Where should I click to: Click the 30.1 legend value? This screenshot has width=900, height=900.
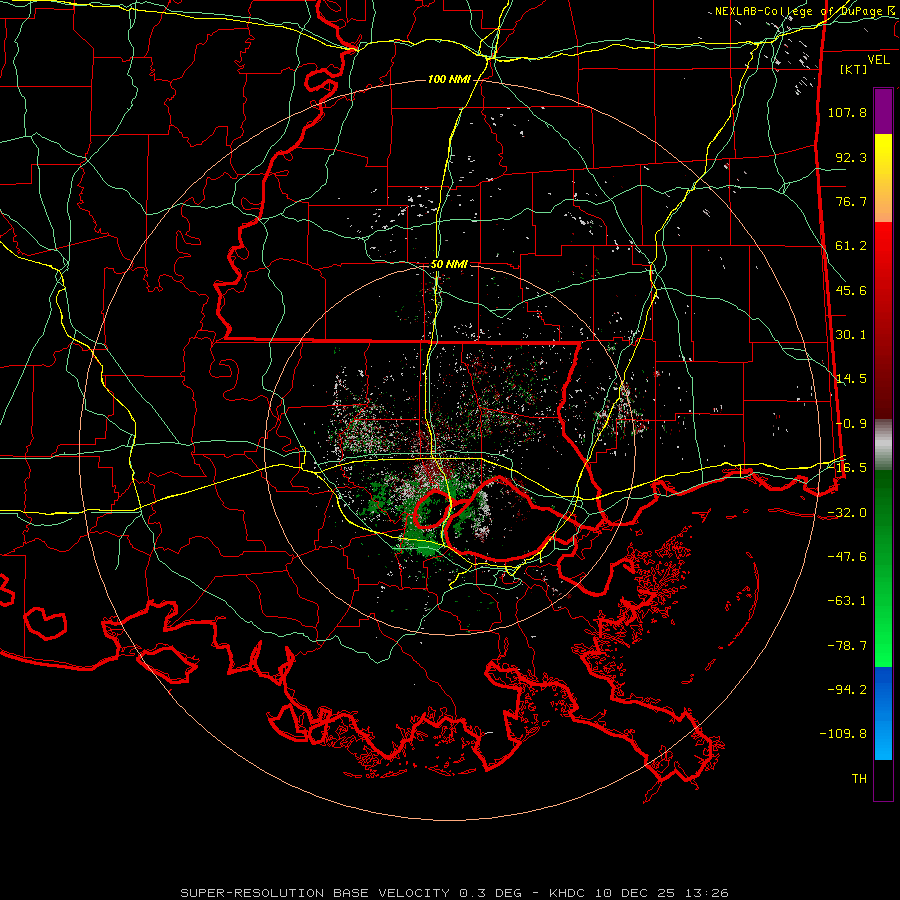(x=851, y=335)
